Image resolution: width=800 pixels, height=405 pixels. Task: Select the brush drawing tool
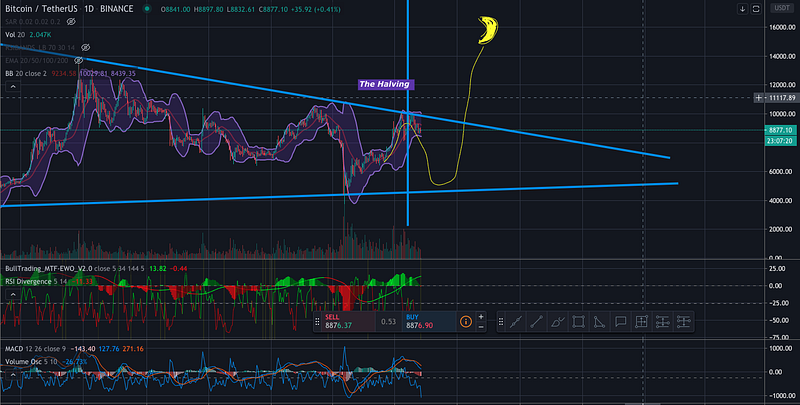558,322
